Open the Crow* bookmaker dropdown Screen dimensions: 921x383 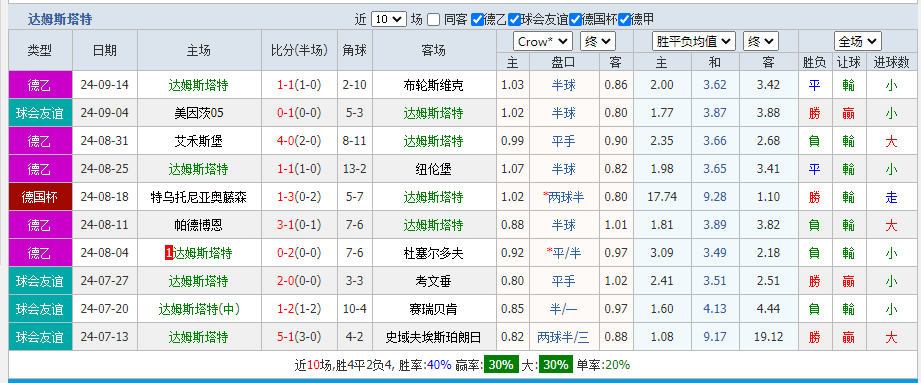point(543,42)
